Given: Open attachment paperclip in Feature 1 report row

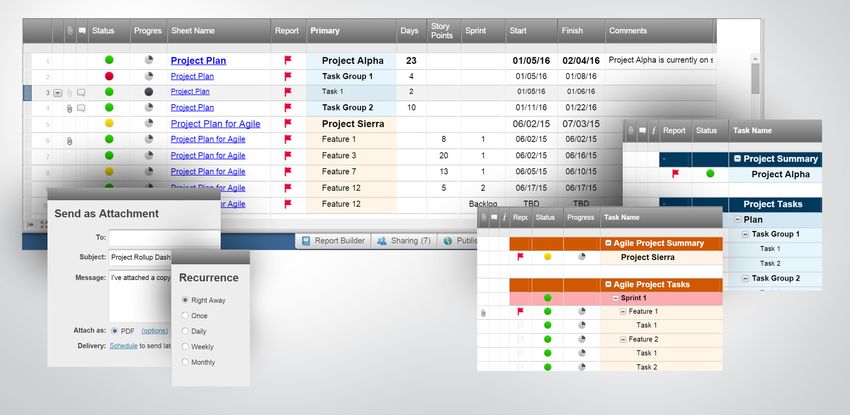Looking at the screenshot, I should (x=69, y=141).
